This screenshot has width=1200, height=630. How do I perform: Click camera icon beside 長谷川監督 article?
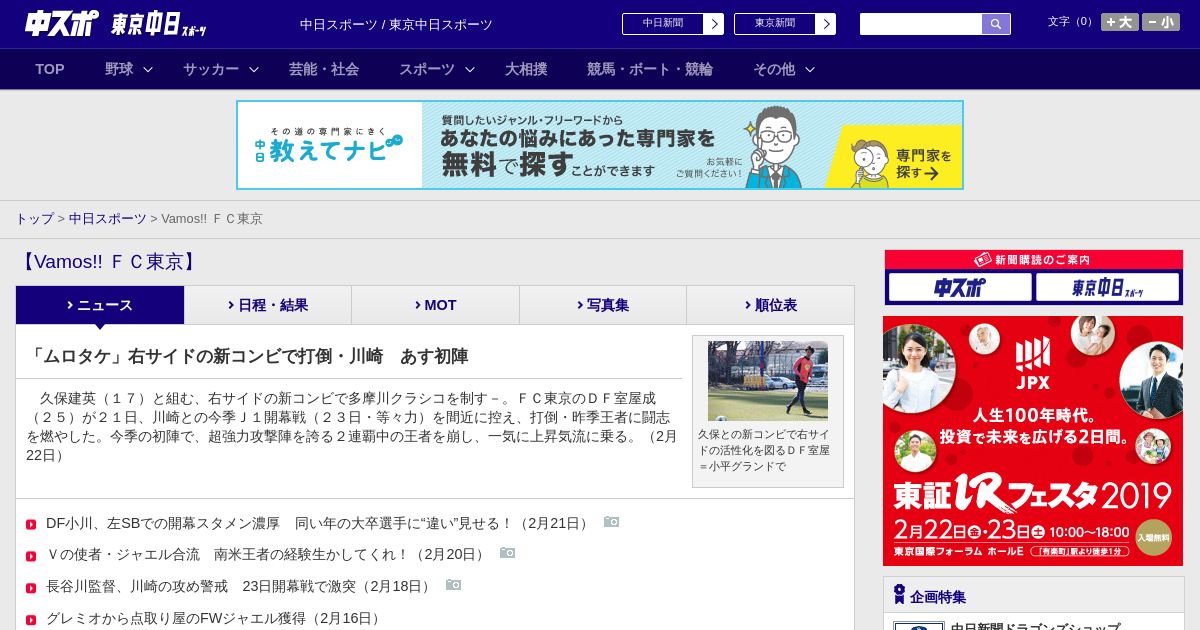(x=454, y=585)
